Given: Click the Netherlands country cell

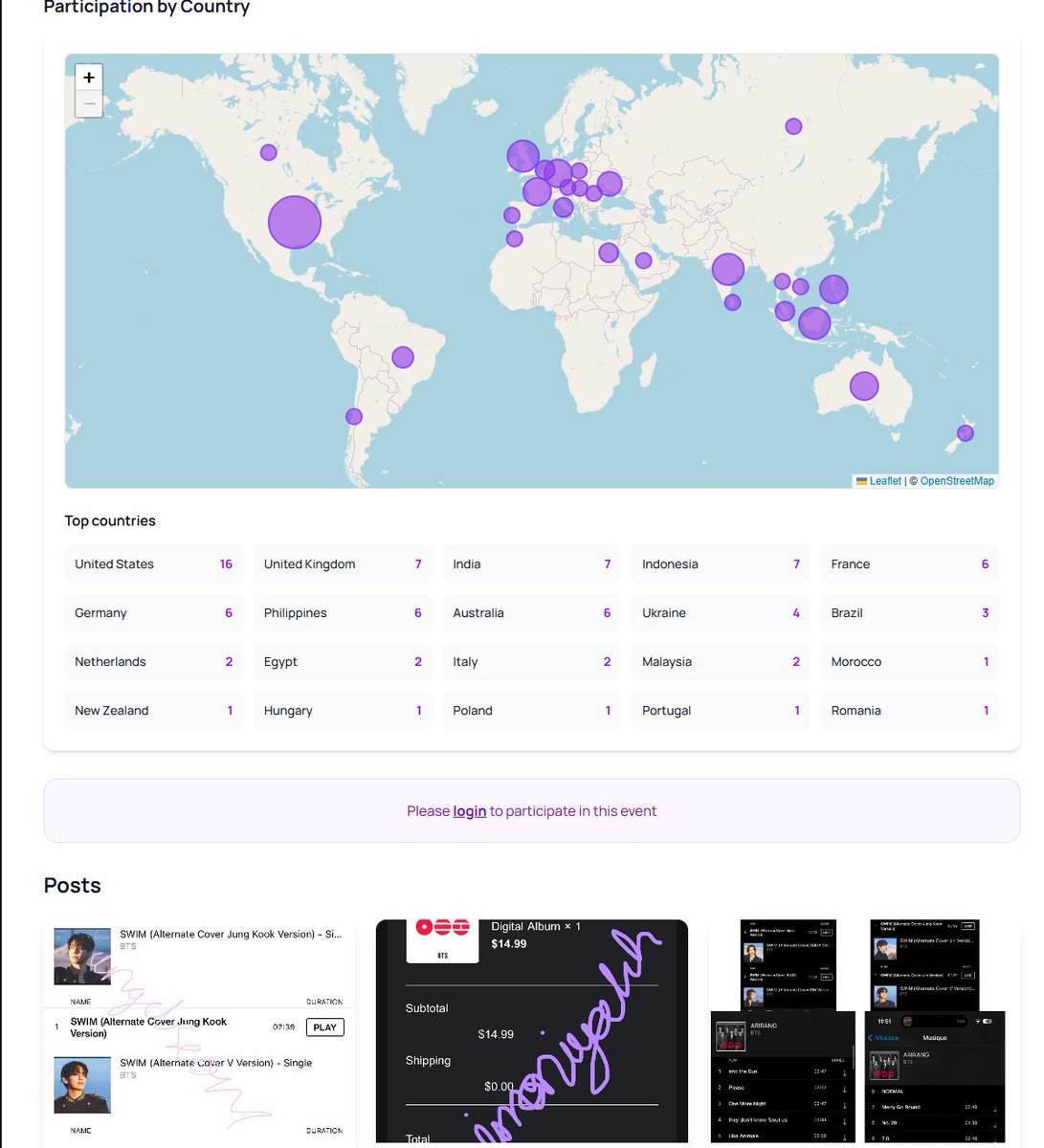Looking at the screenshot, I should click(154, 662).
